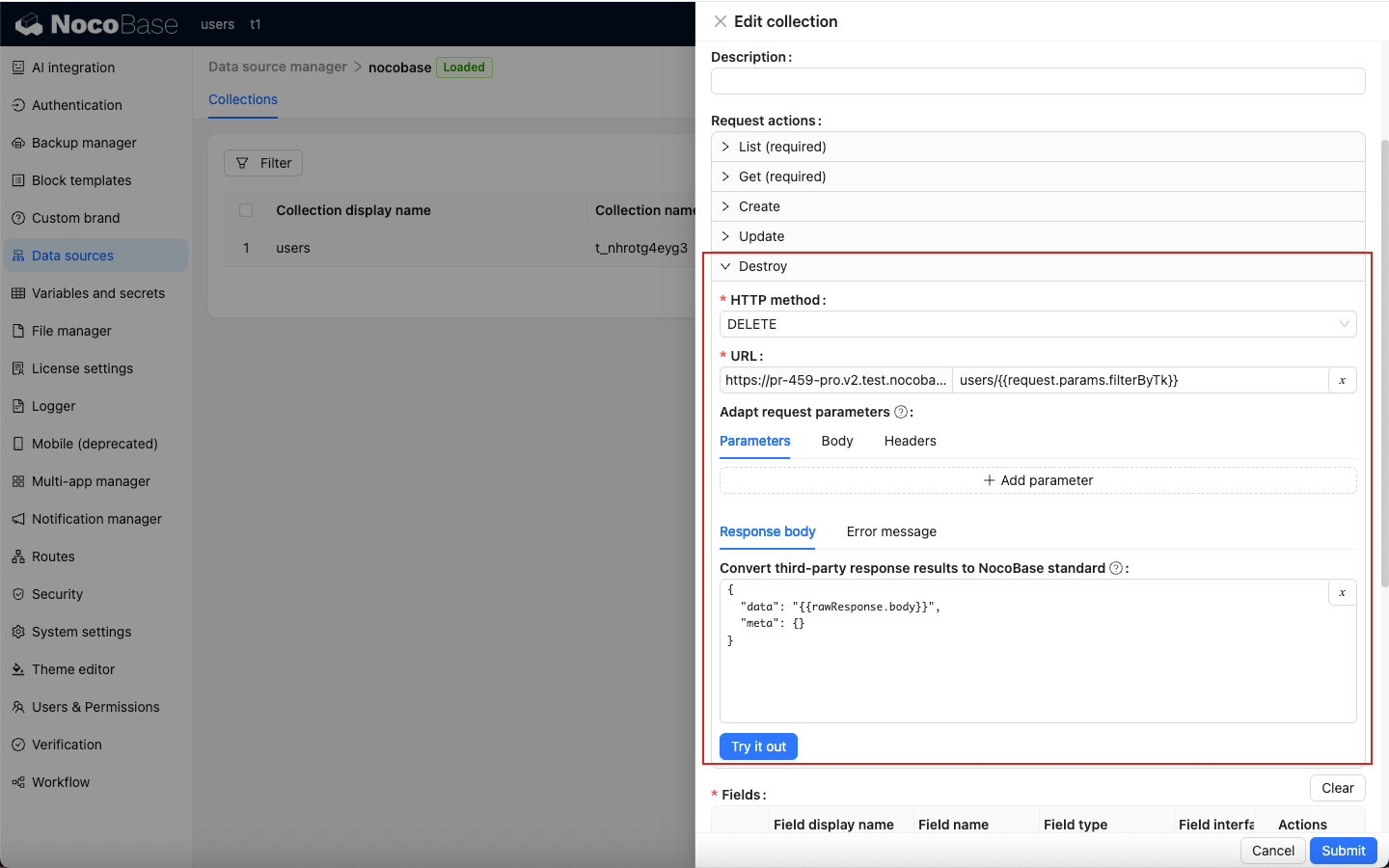The image size is (1389, 868).
Task: Click the Submit button
Action: click(x=1343, y=851)
